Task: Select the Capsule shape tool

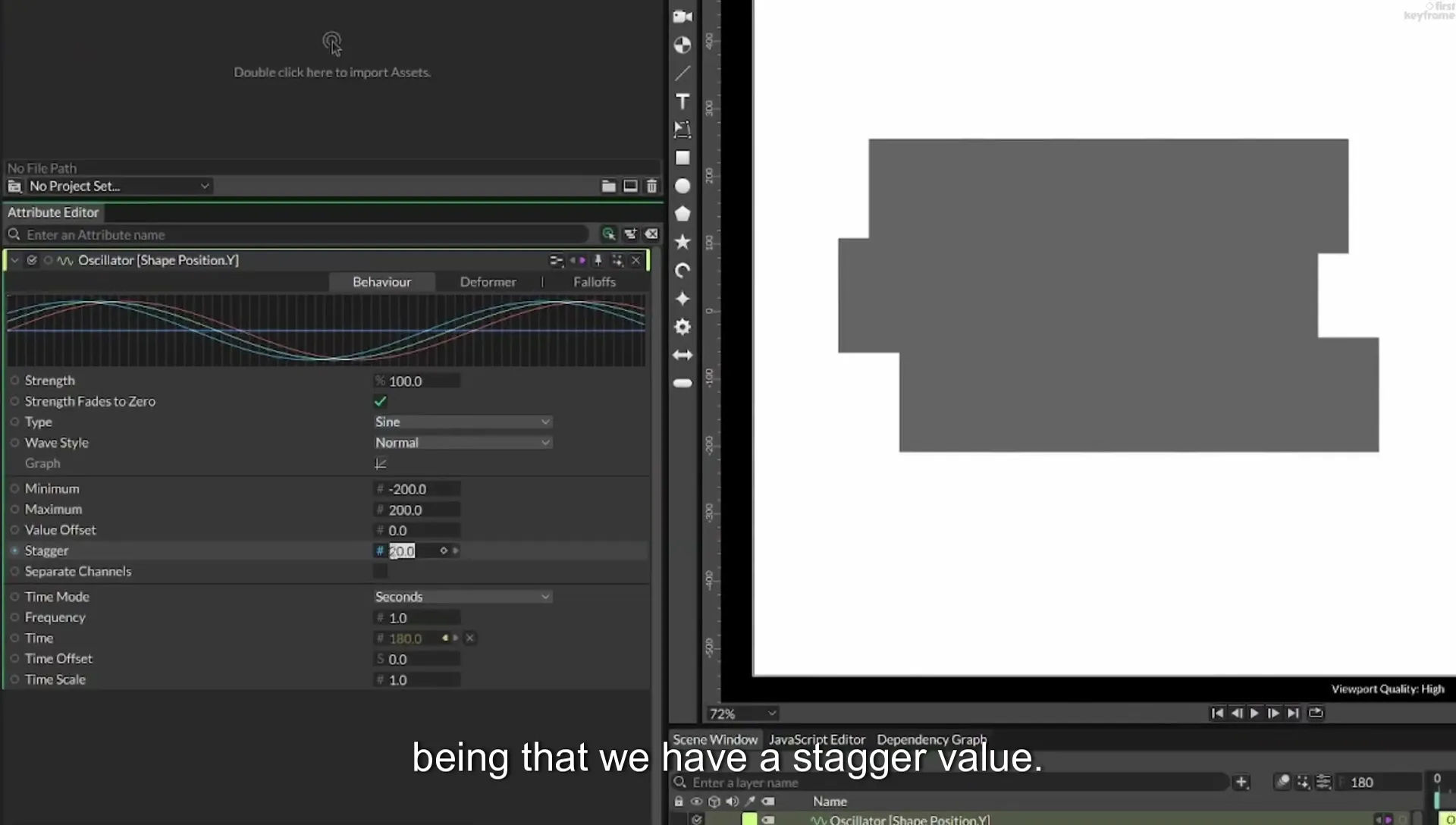Action: pos(682,383)
